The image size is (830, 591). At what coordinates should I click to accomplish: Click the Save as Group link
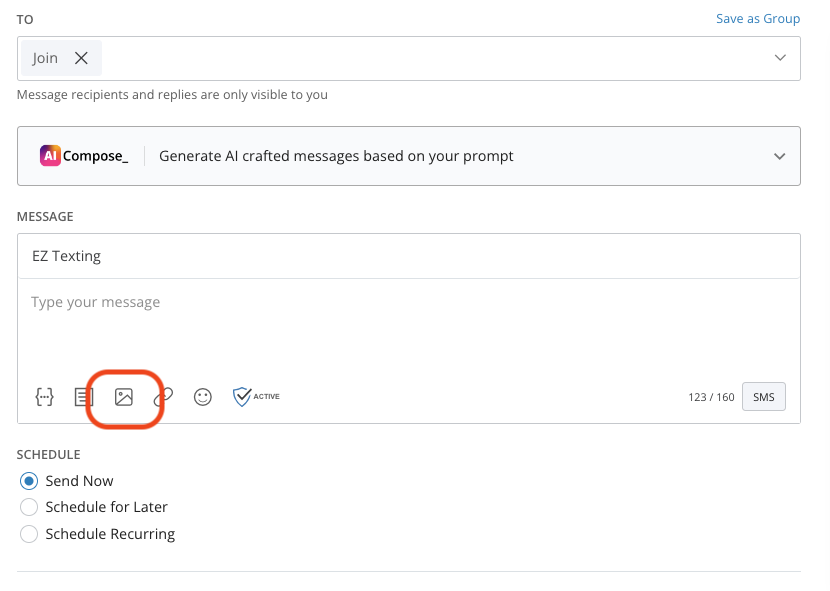[758, 18]
